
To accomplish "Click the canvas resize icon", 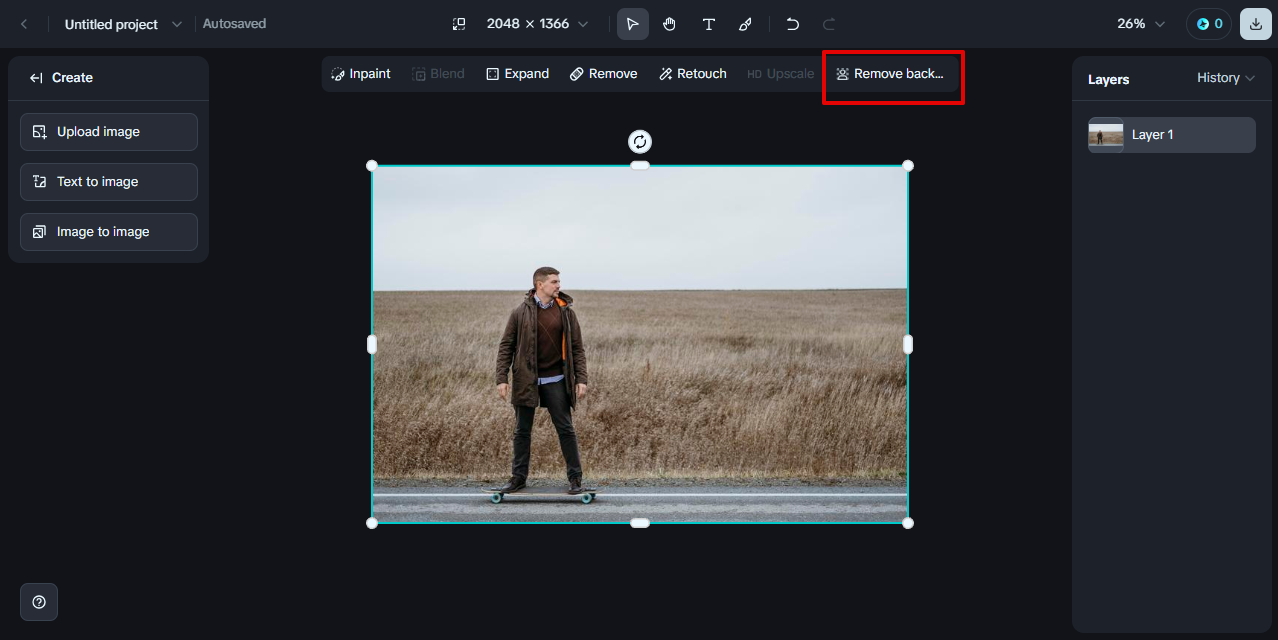I will pos(459,24).
